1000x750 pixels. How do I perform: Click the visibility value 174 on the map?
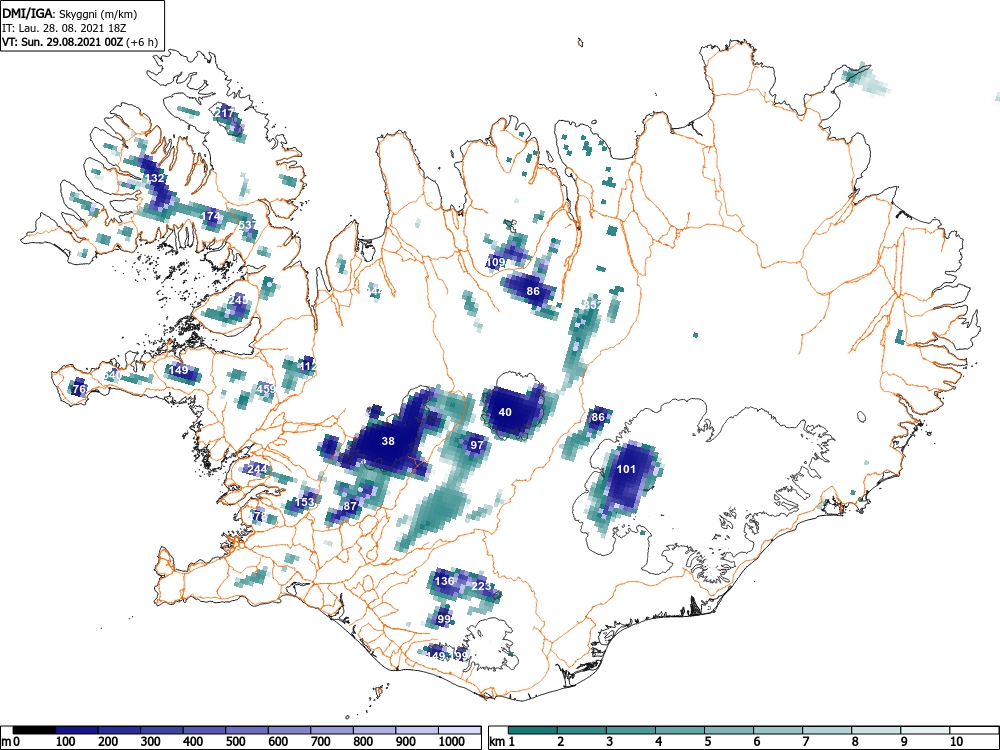[x=210, y=216]
